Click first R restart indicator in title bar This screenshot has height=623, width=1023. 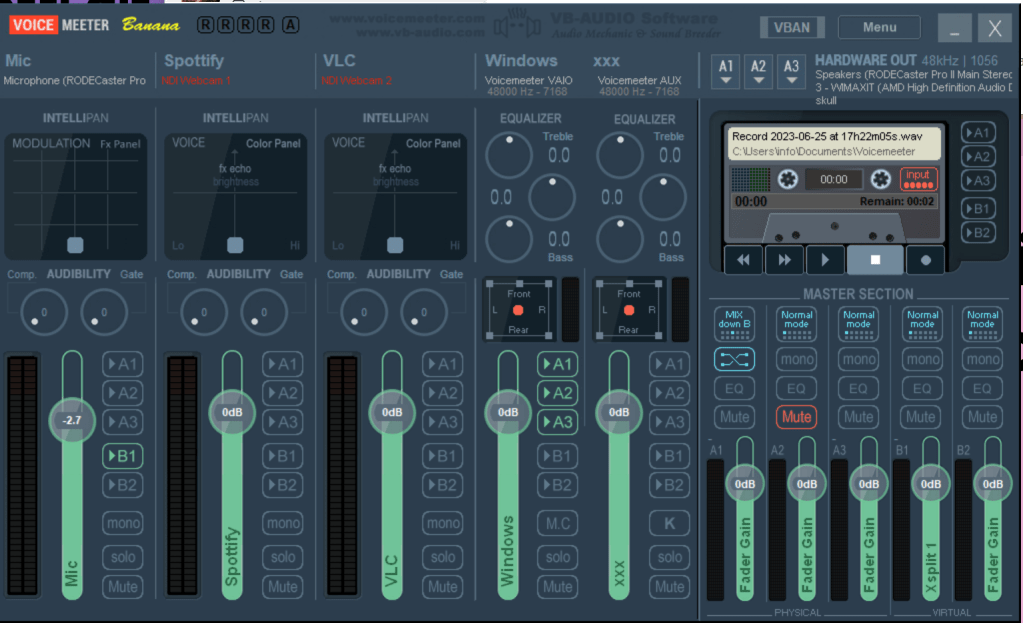205,25
